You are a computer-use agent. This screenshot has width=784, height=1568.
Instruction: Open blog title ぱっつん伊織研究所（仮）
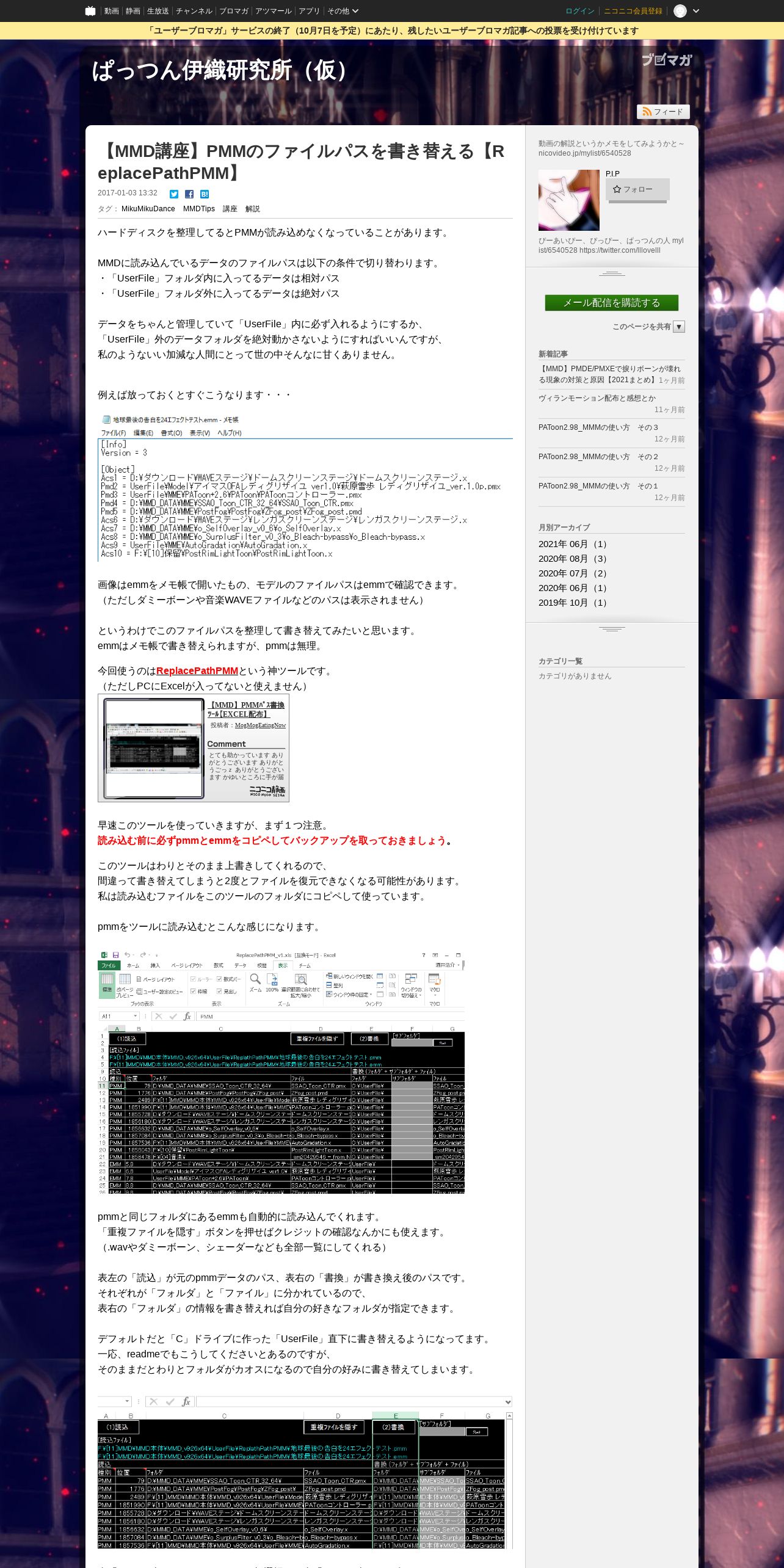click(x=224, y=70)
